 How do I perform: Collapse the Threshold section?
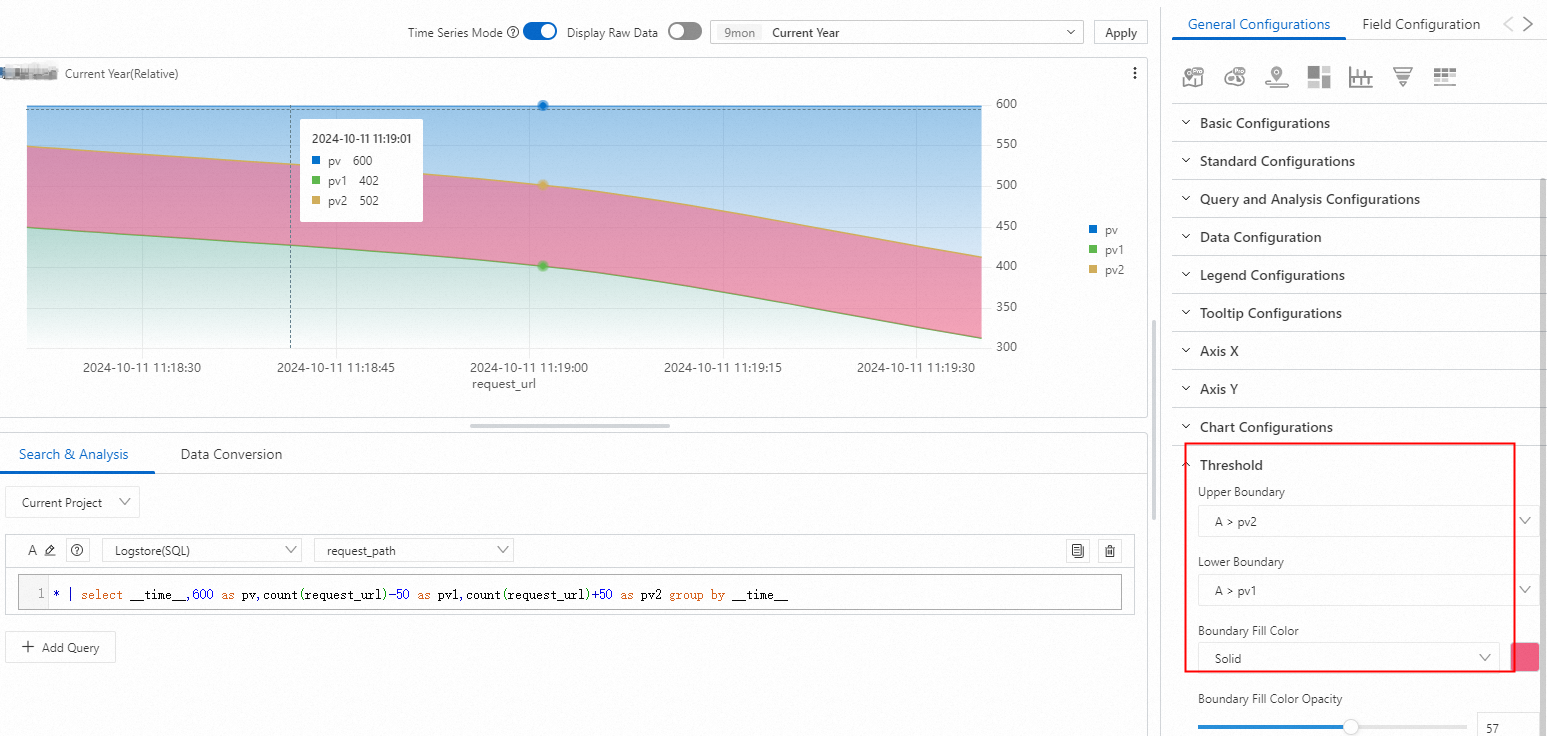click(1360, 465)
